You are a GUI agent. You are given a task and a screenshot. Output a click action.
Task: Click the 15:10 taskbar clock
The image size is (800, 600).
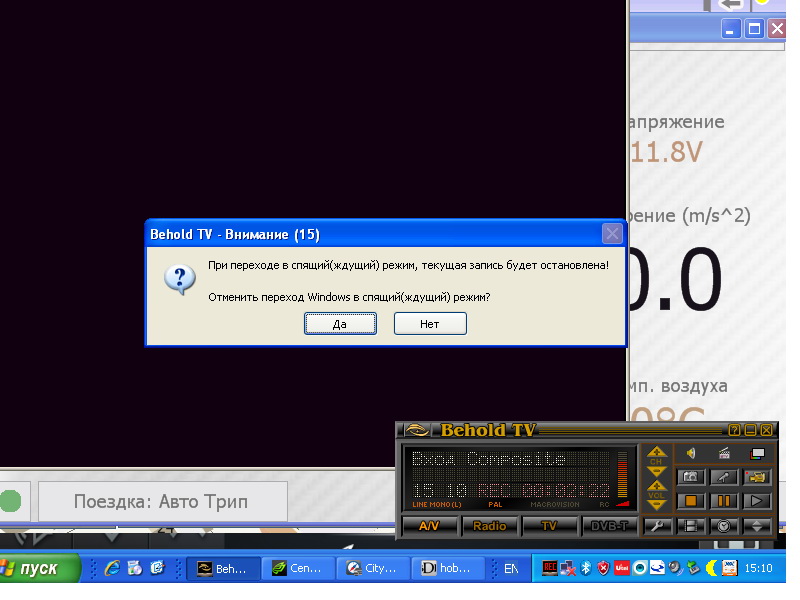pos(758,568)
